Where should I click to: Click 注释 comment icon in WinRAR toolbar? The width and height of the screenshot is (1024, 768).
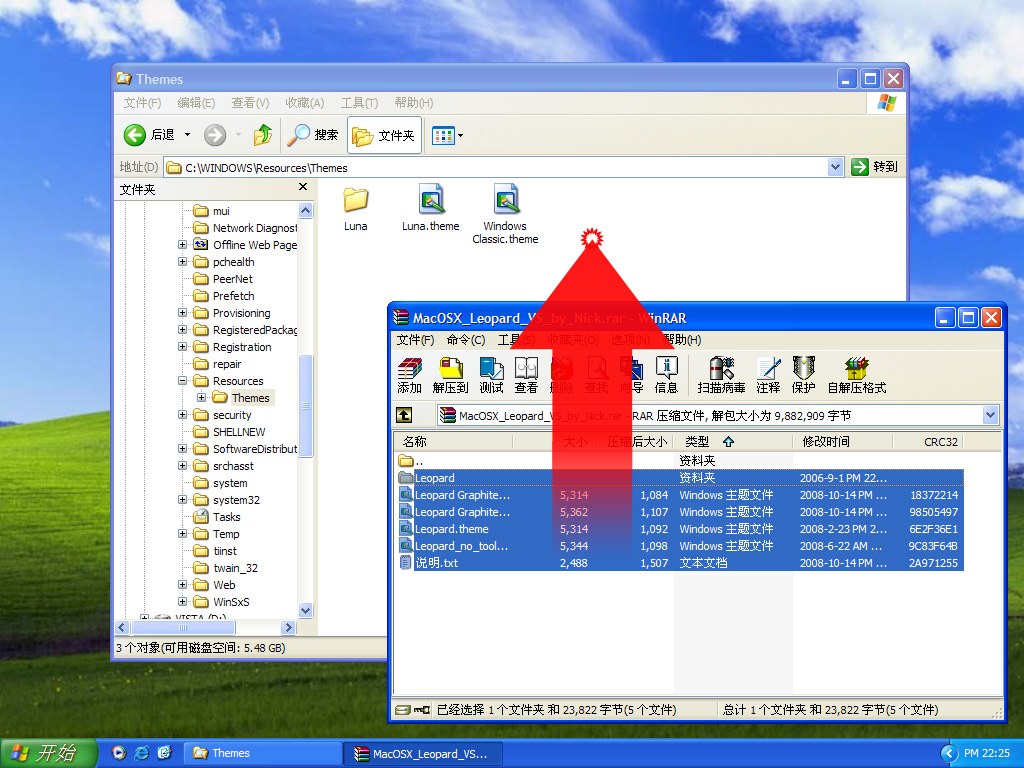[768, 376]
